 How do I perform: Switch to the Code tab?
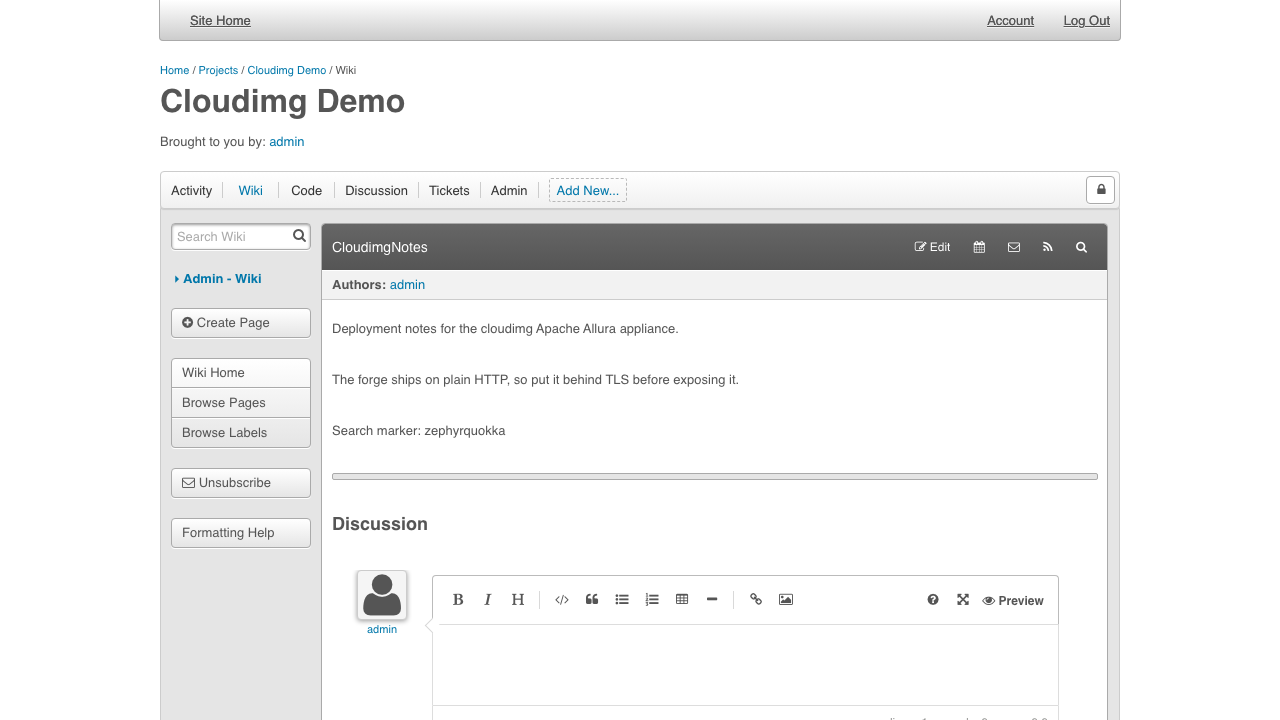(x=306, y=191)
